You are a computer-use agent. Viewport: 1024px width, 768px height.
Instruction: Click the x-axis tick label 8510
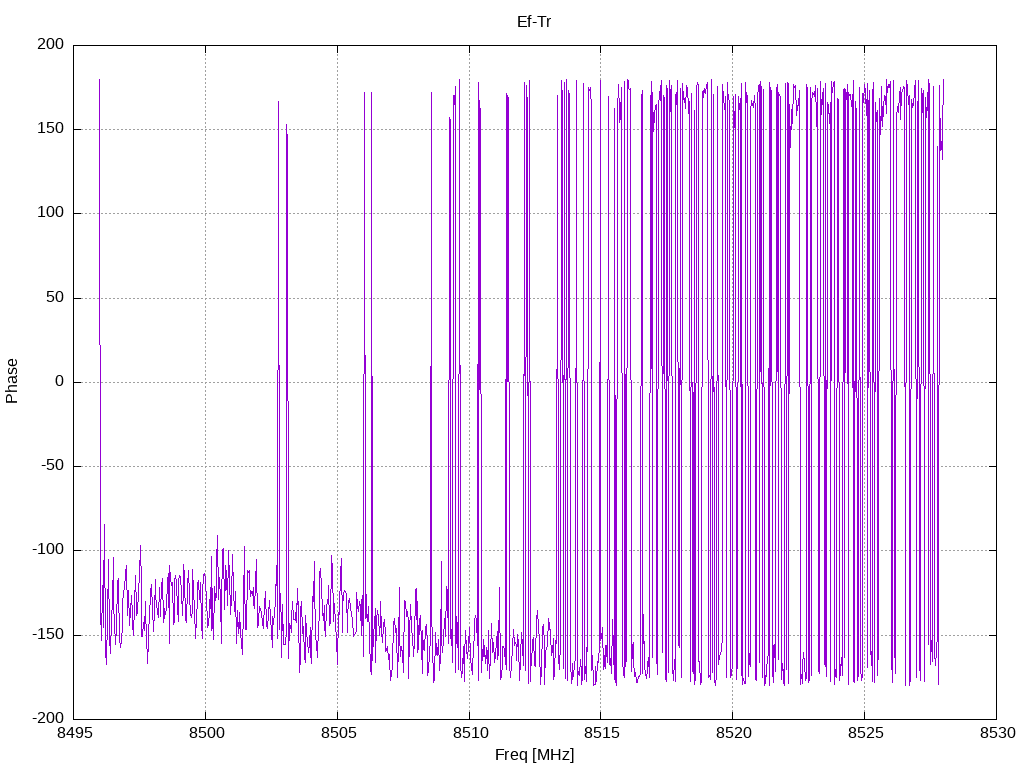click(470, 733)
